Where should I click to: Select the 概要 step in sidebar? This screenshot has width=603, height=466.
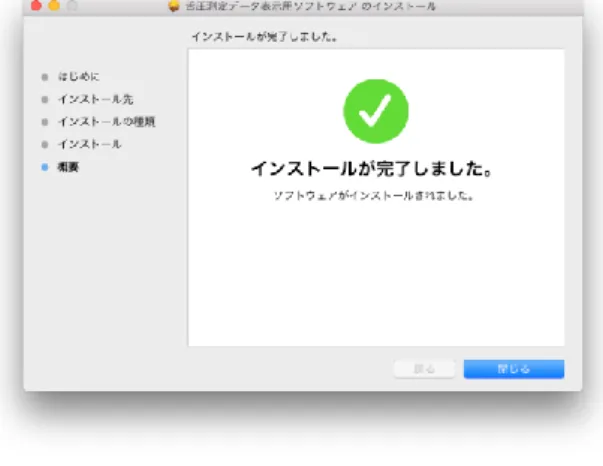[68, 167]
